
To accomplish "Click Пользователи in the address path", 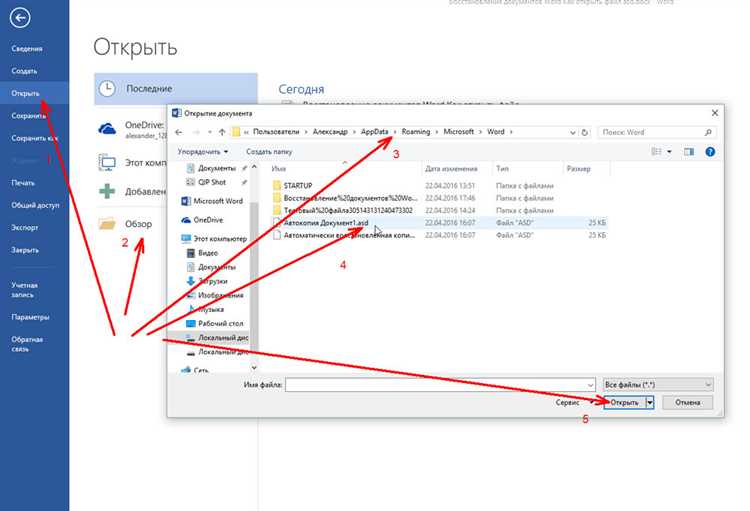I will coord(276,132).
